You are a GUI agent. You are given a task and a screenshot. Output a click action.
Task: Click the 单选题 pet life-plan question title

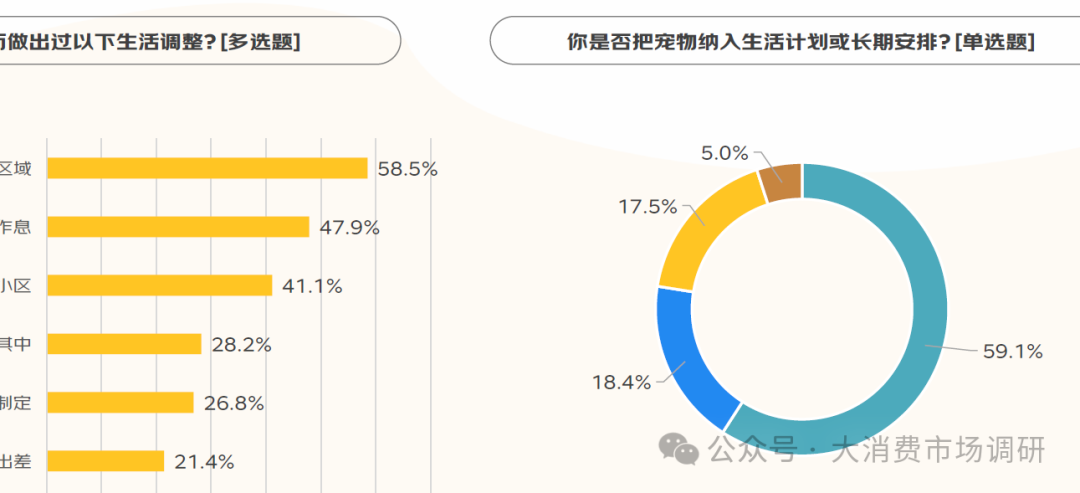pyautogui.click(x=800, y=42)
